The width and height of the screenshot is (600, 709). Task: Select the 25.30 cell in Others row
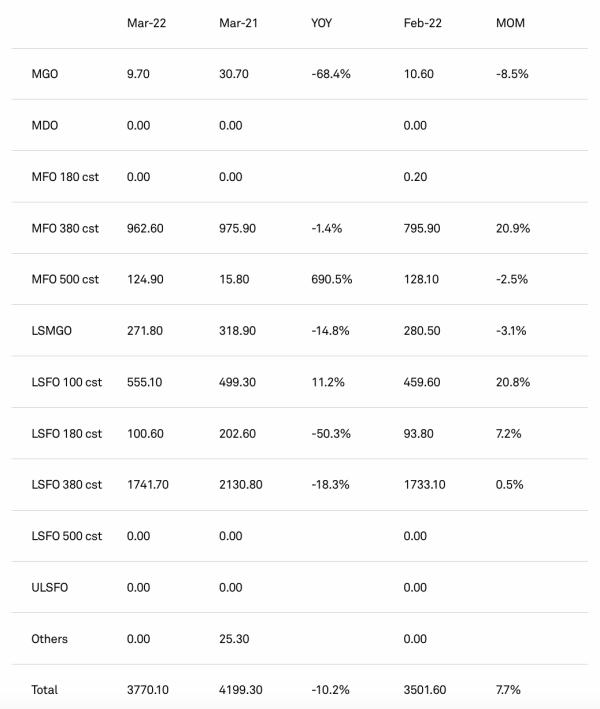pyautogui.click(x=233, y=638)
